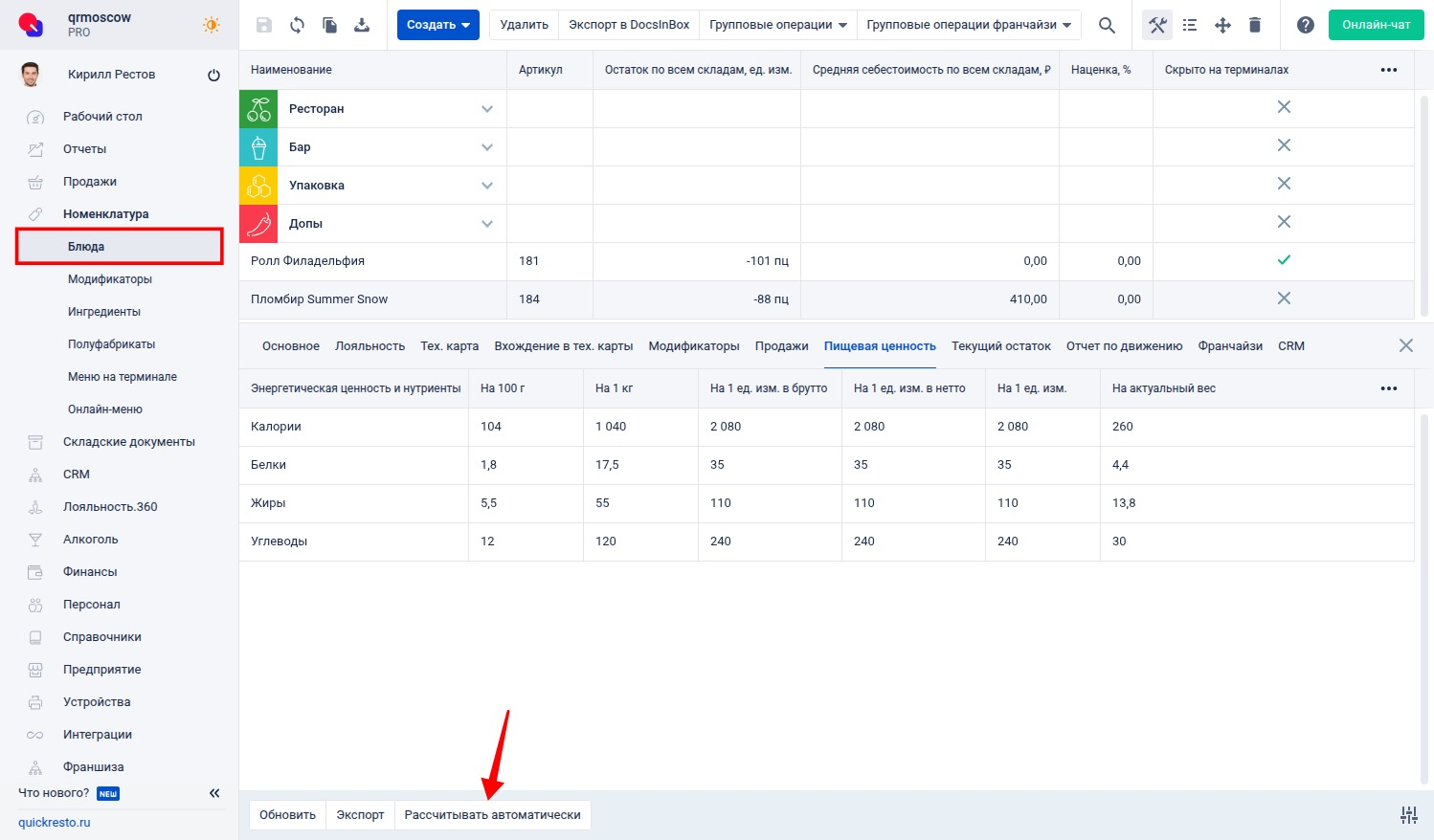Click the move arrows cross icon
Viewport: 1434px width, 840px height.
click(x=1222, y=25)
